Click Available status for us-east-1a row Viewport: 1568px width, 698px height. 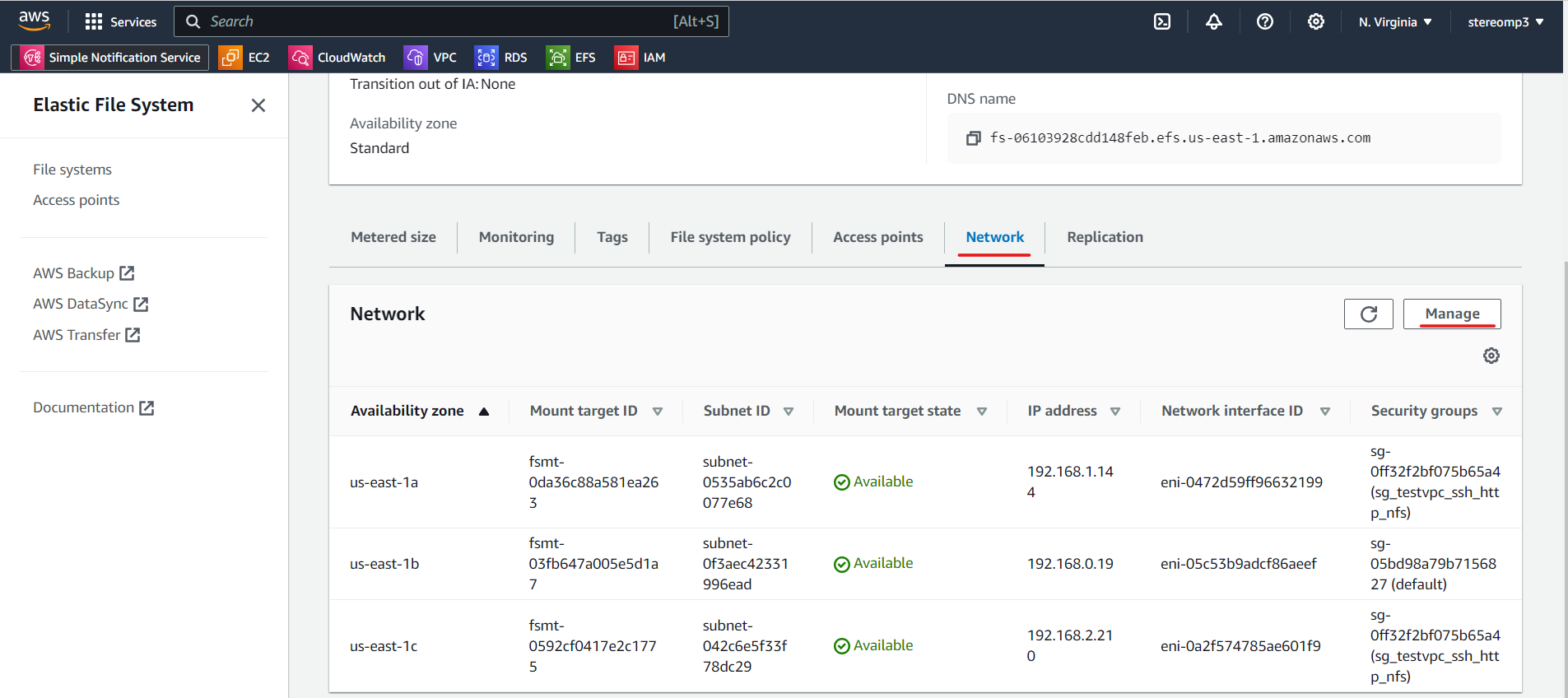(873, 482)
